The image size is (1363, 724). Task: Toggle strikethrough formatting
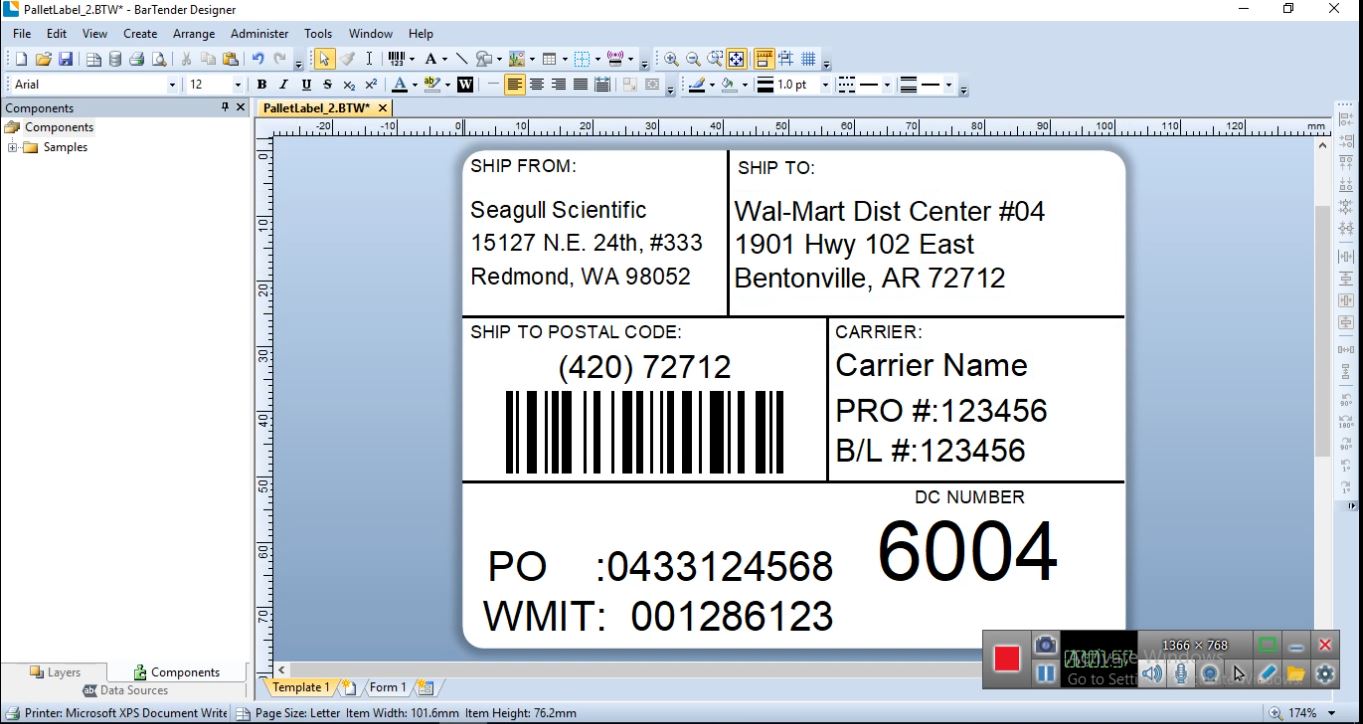(327, 85)
